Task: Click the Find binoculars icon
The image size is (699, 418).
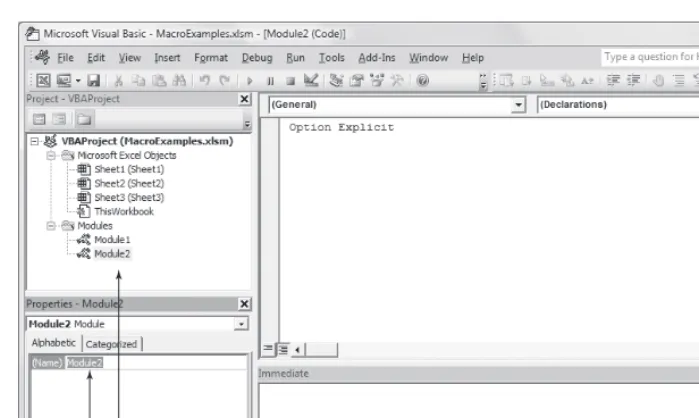Action: [179, 81]
